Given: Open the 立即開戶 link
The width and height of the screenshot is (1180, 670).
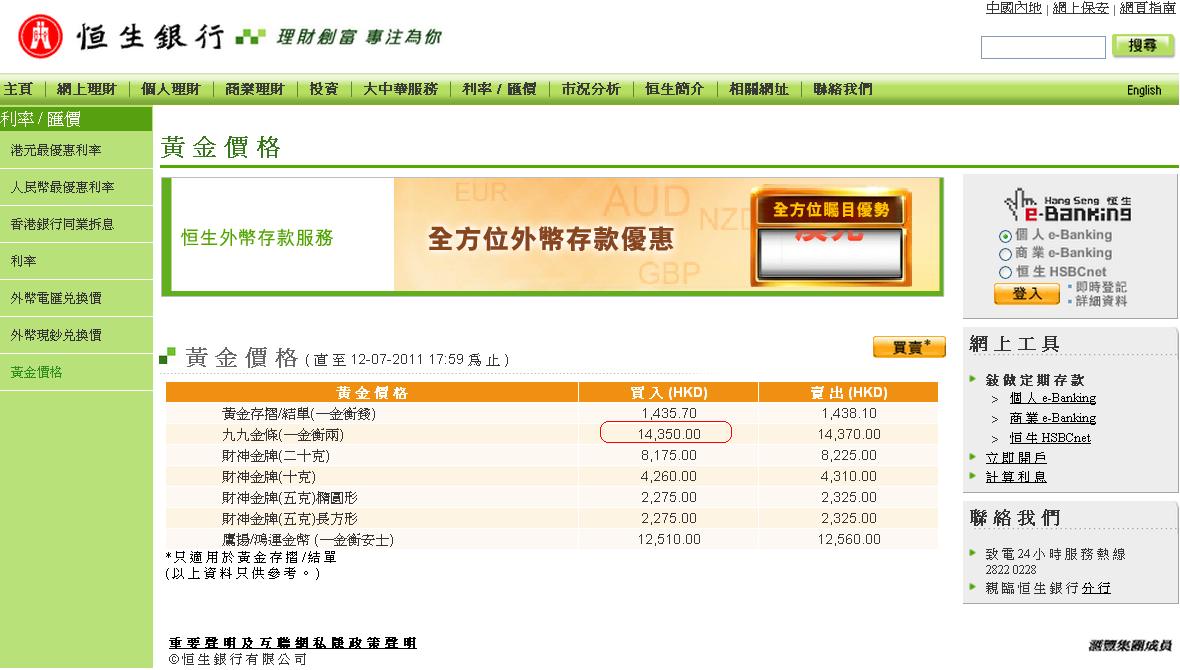Looking at the screenshot, I should (1016, 457).
